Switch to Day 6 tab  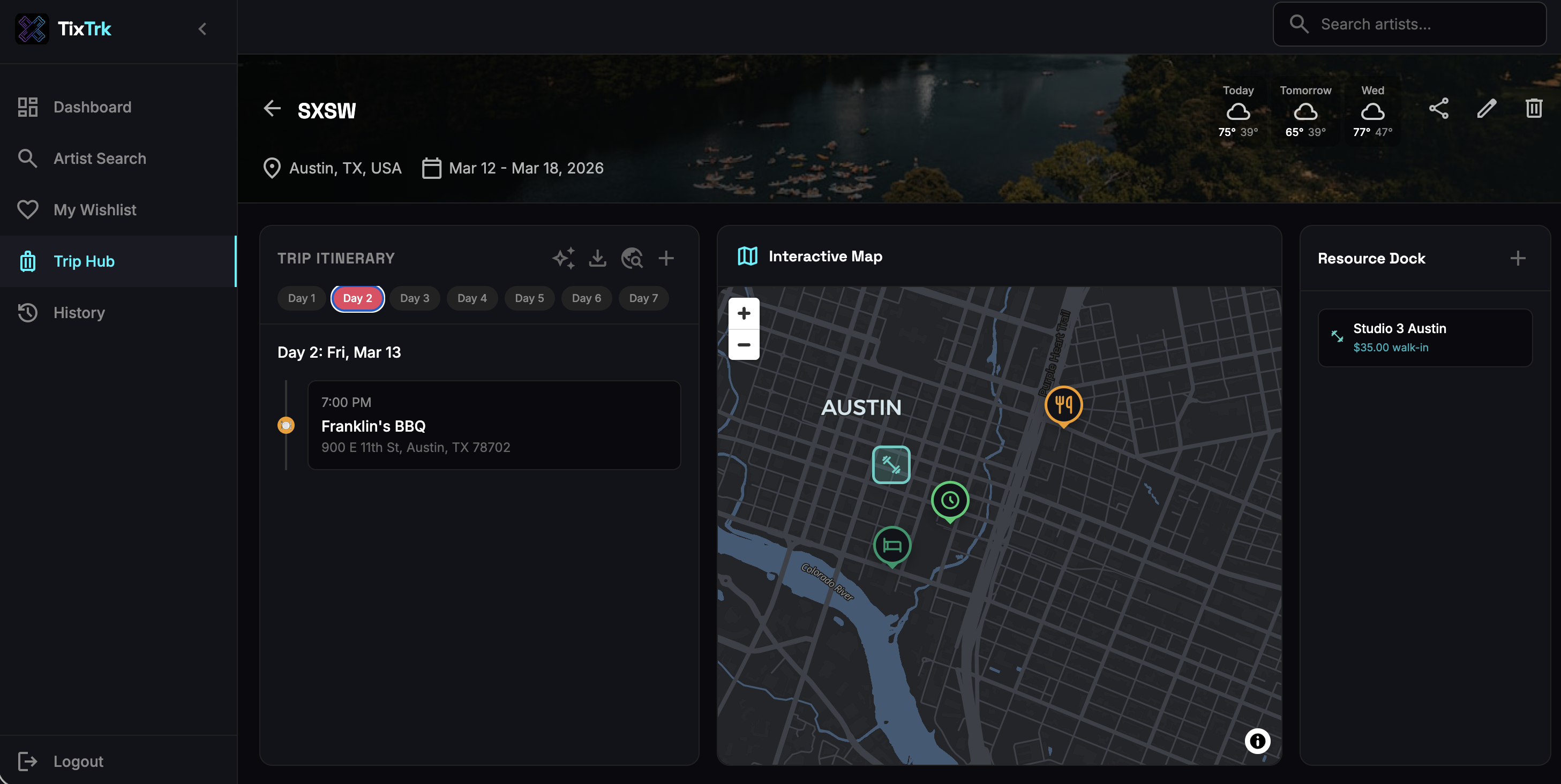coord(587,298)
